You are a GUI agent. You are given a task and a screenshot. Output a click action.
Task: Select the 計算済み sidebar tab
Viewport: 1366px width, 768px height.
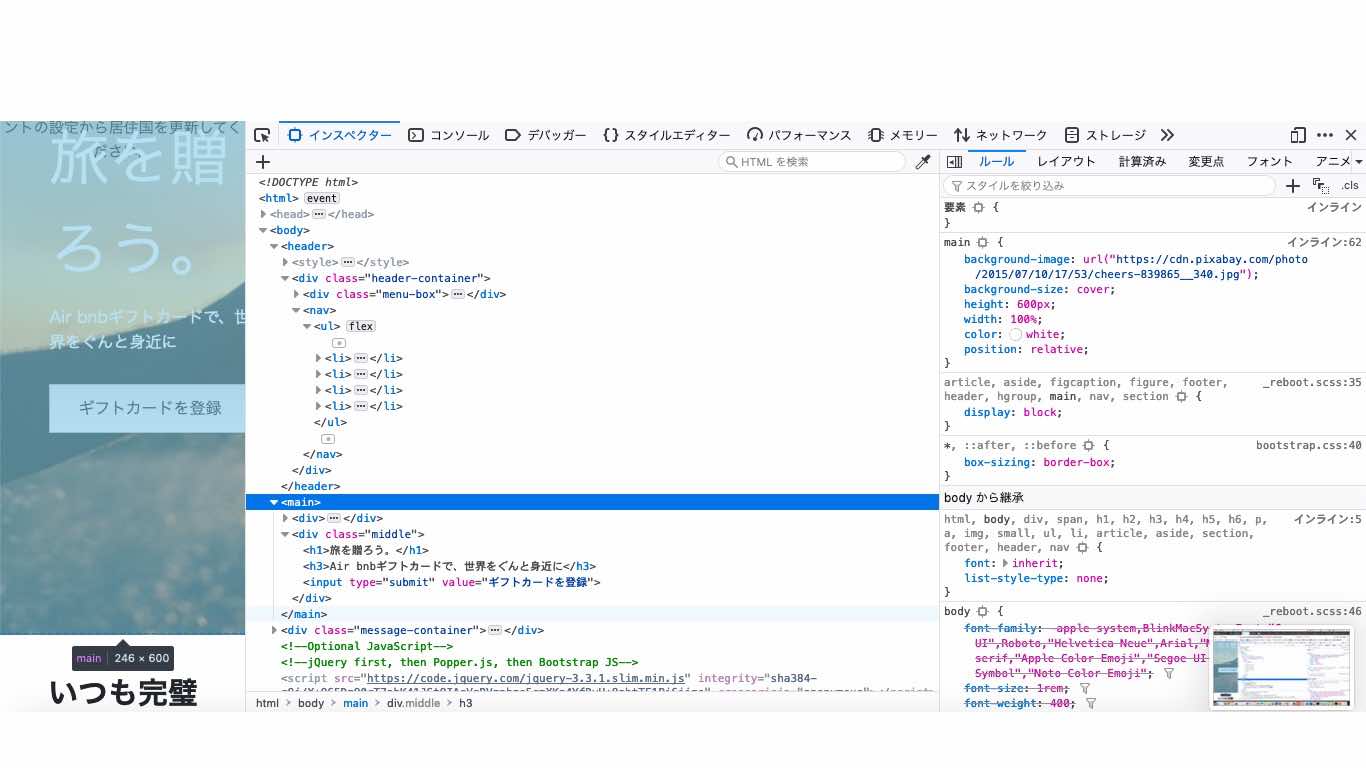point(1142,162)
